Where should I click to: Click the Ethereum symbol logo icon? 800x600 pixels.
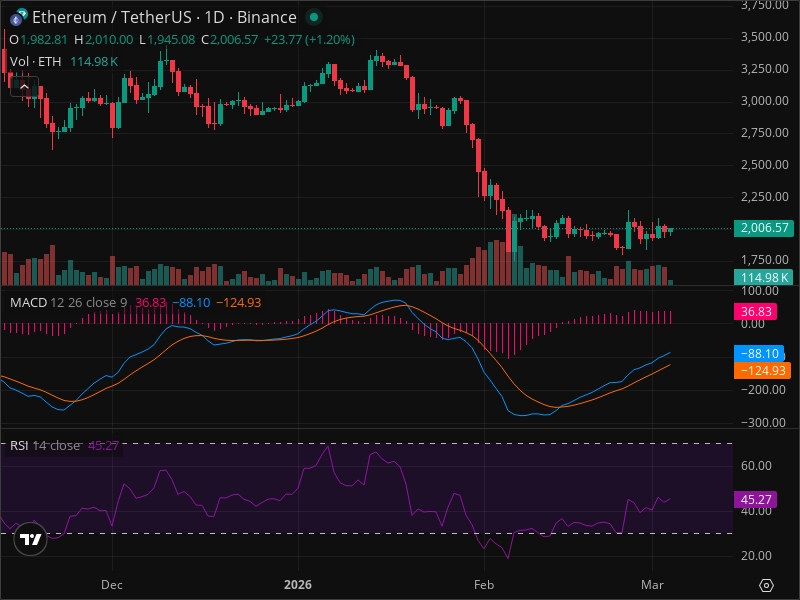click(x=18, y=17)
